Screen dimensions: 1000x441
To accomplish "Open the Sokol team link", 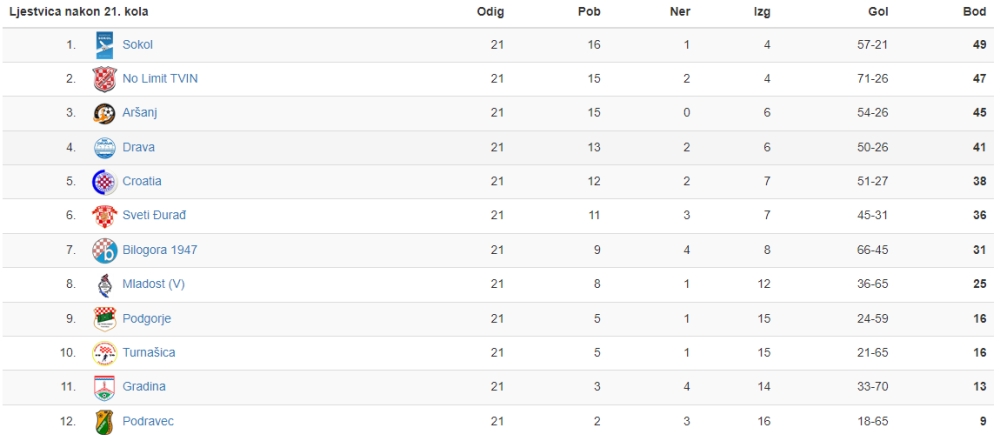I will point(138,45).
